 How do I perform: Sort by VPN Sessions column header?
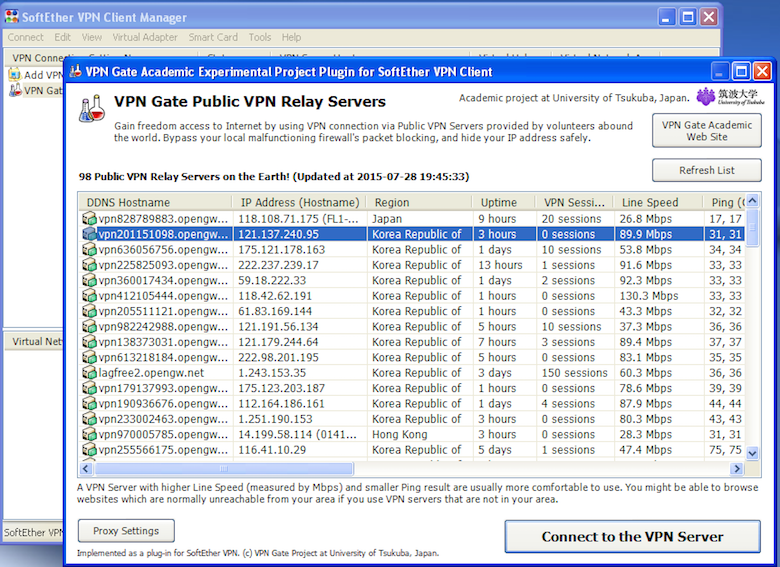tap(575, 202)
